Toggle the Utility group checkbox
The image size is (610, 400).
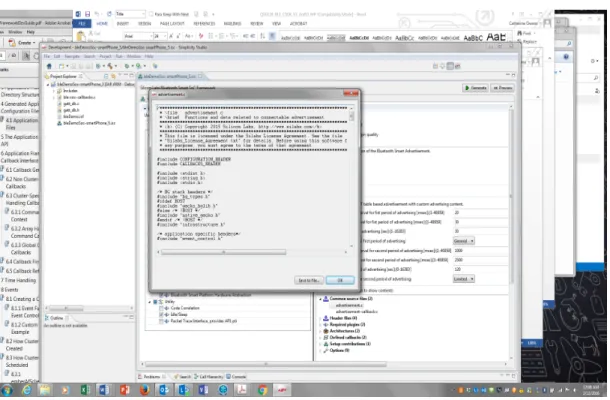[155, 302]
